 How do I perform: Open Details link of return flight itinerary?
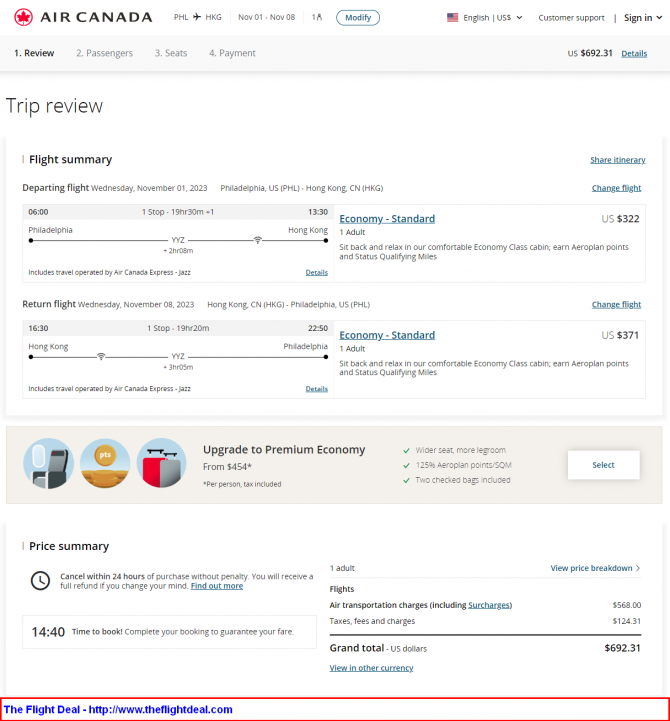point(317,389)
